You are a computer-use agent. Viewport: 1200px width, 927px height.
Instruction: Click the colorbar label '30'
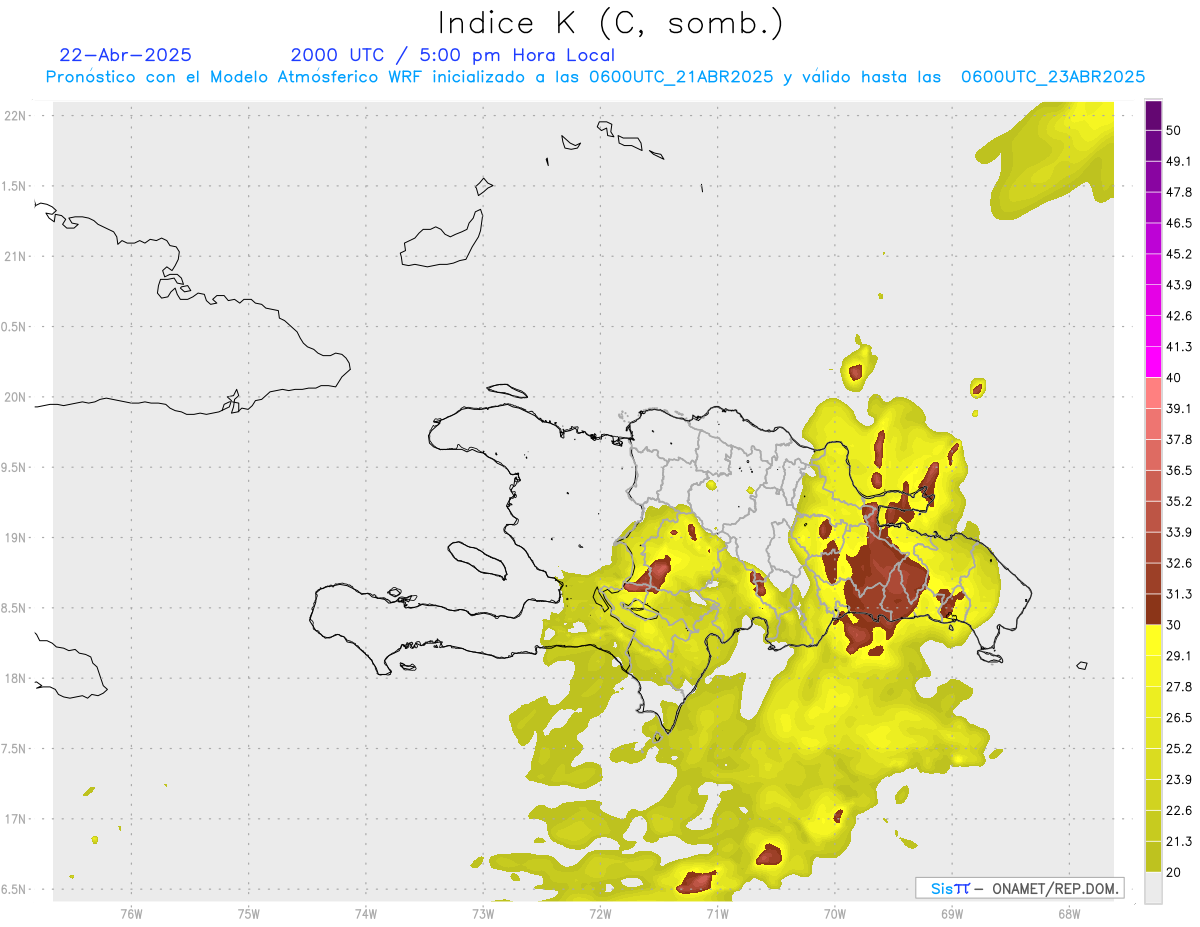(x=1174, y=626)
